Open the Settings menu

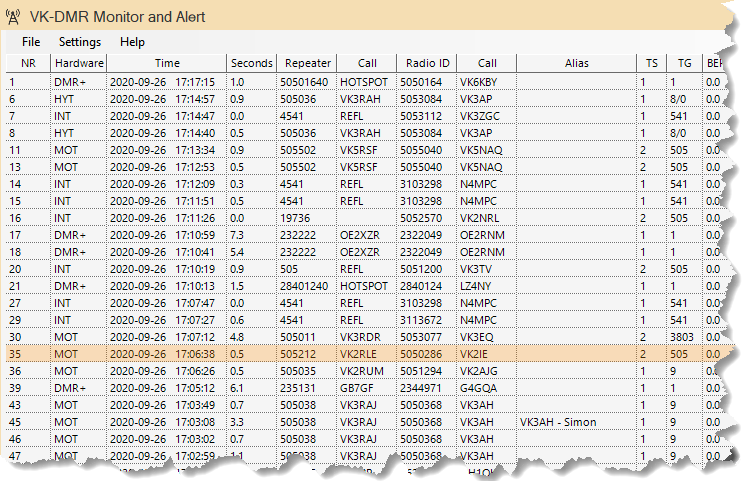80,42
